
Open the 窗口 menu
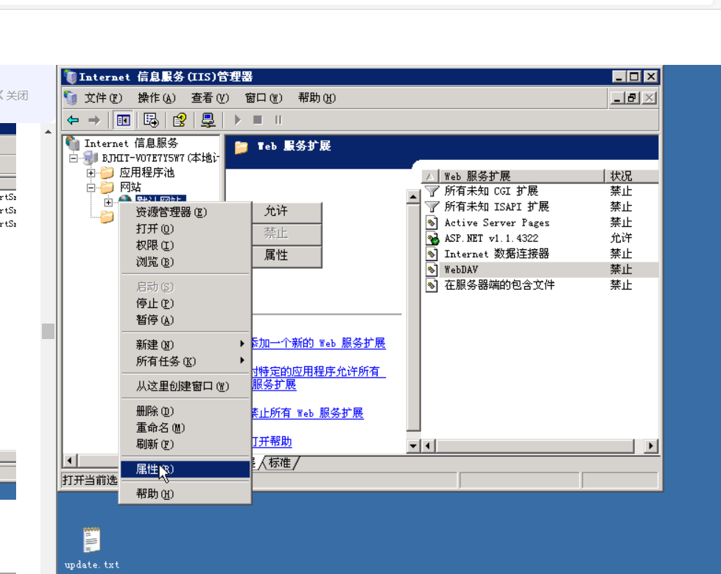(x=263, y=98)
